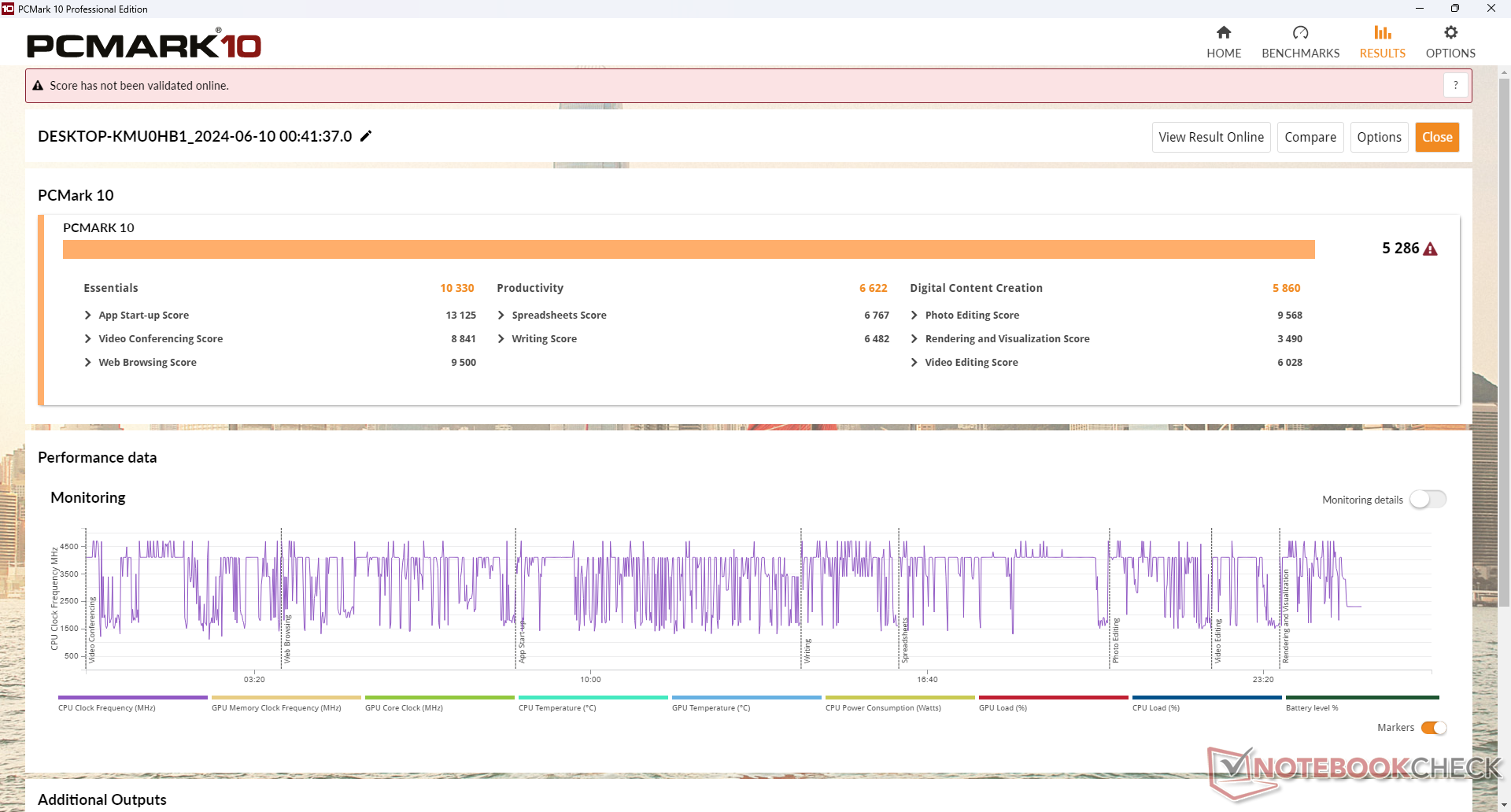The width and height of the screenshot is (1511, 812).
Task: Select the GPU Core Clock legend swatch
Action: (439, 697)
